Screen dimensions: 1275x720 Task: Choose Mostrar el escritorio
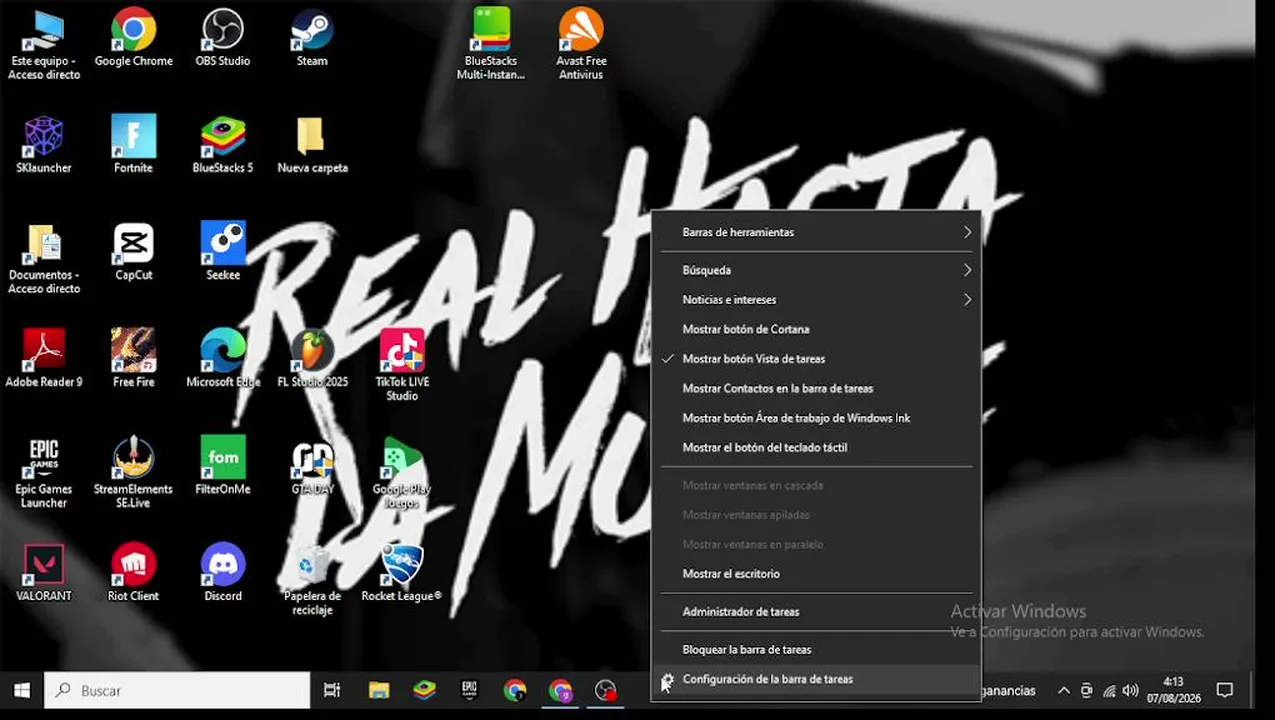816,574
